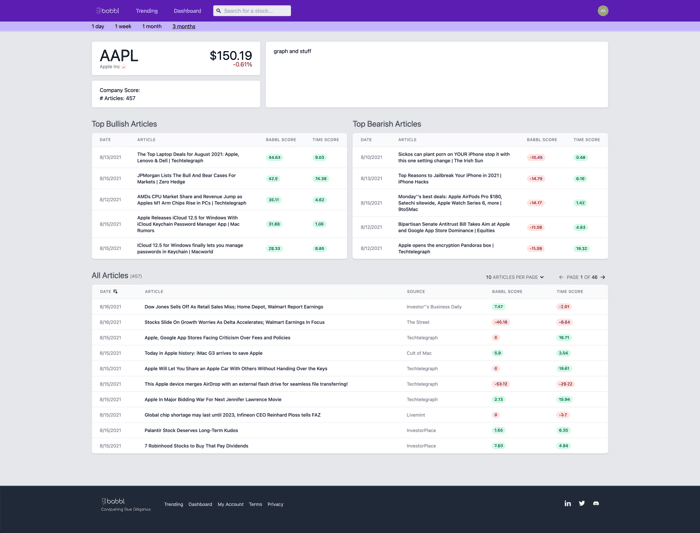Open the Discord footer icon
The width and height of the screenshot is (700, 533).
coord(596,504)
